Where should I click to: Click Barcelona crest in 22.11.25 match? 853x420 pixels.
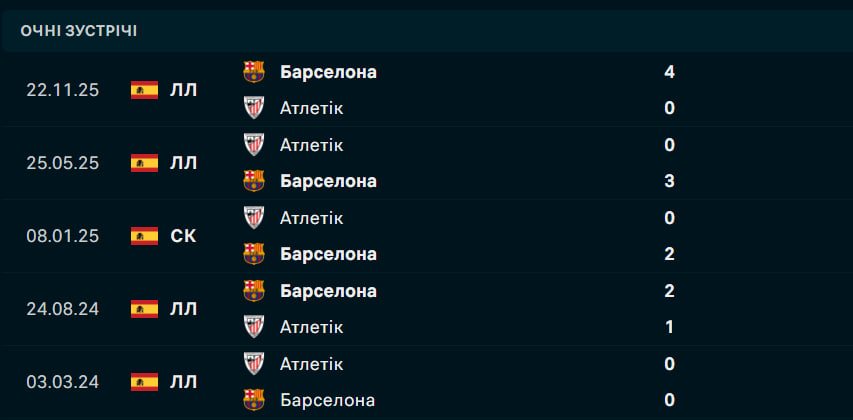pos(254,71)
